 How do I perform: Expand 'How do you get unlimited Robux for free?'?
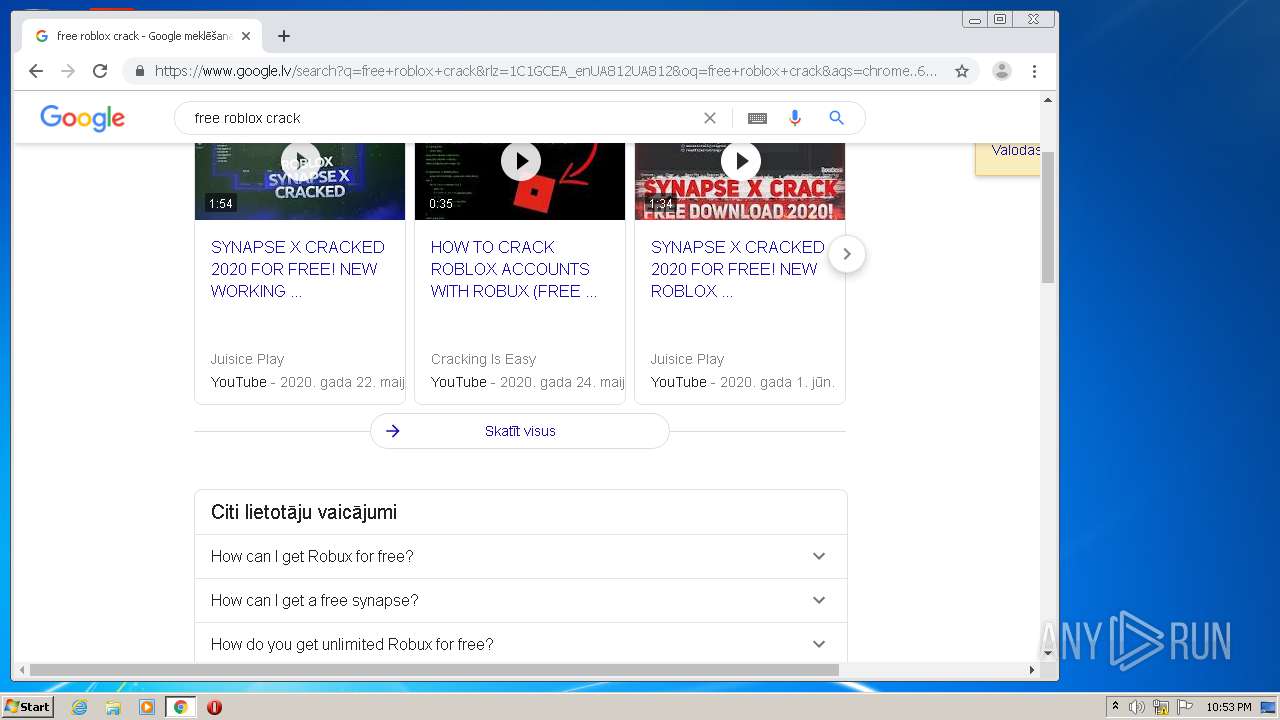tap(521, 644)
